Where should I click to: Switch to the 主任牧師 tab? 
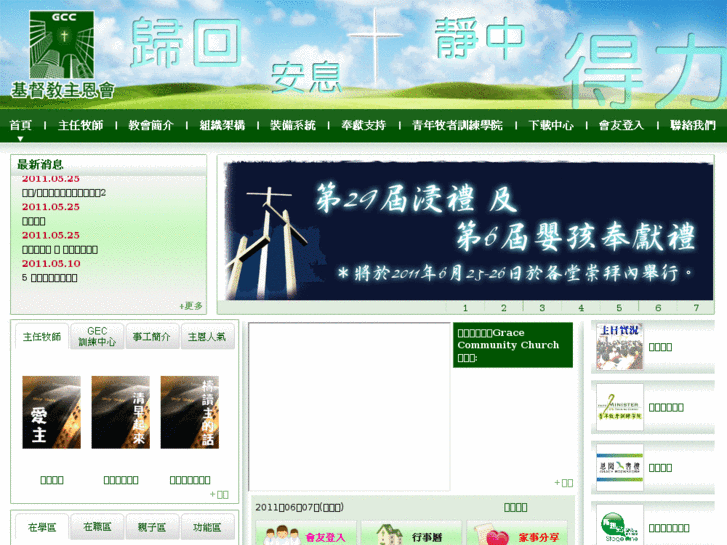(42, 336)
